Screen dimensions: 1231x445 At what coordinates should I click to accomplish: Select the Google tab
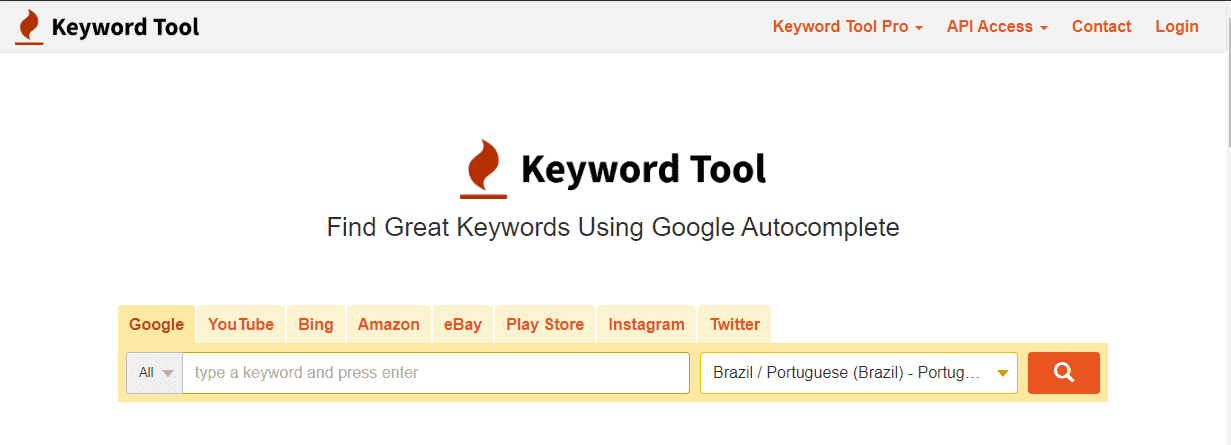tap(156, 324)
